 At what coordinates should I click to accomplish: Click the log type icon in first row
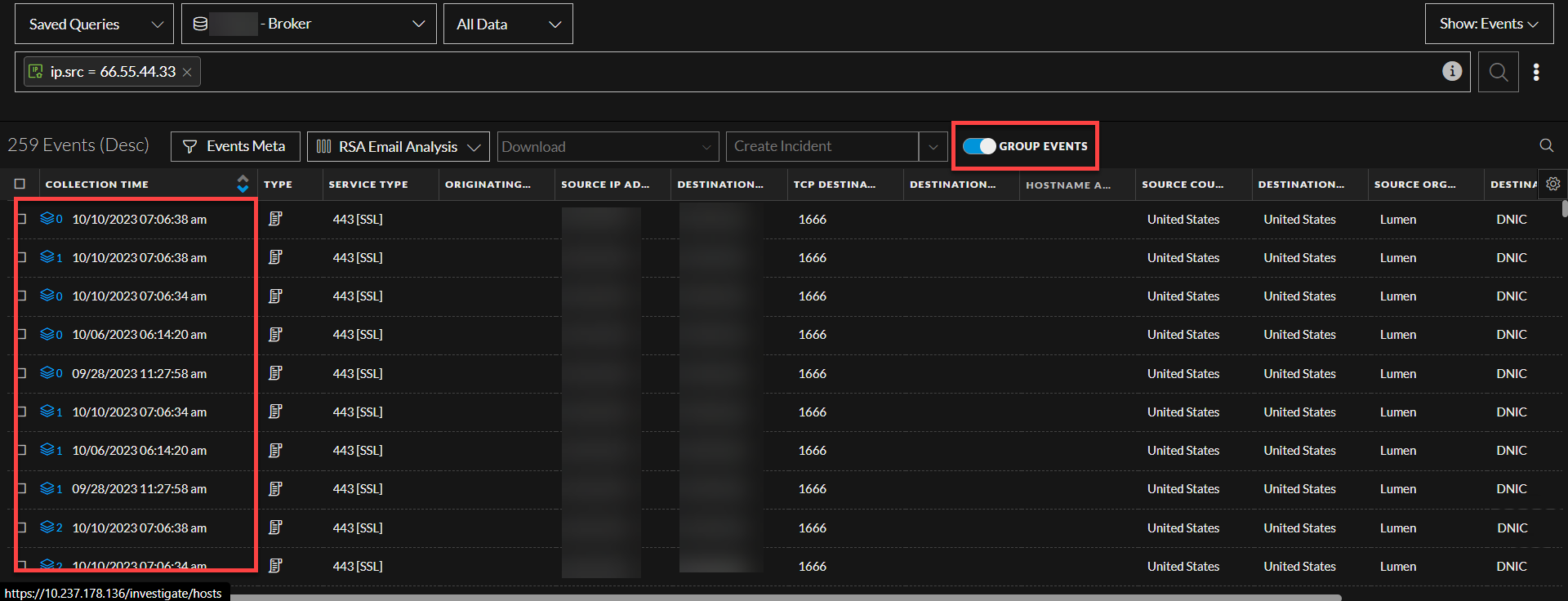pyautogui.click(x=275, y=219)
